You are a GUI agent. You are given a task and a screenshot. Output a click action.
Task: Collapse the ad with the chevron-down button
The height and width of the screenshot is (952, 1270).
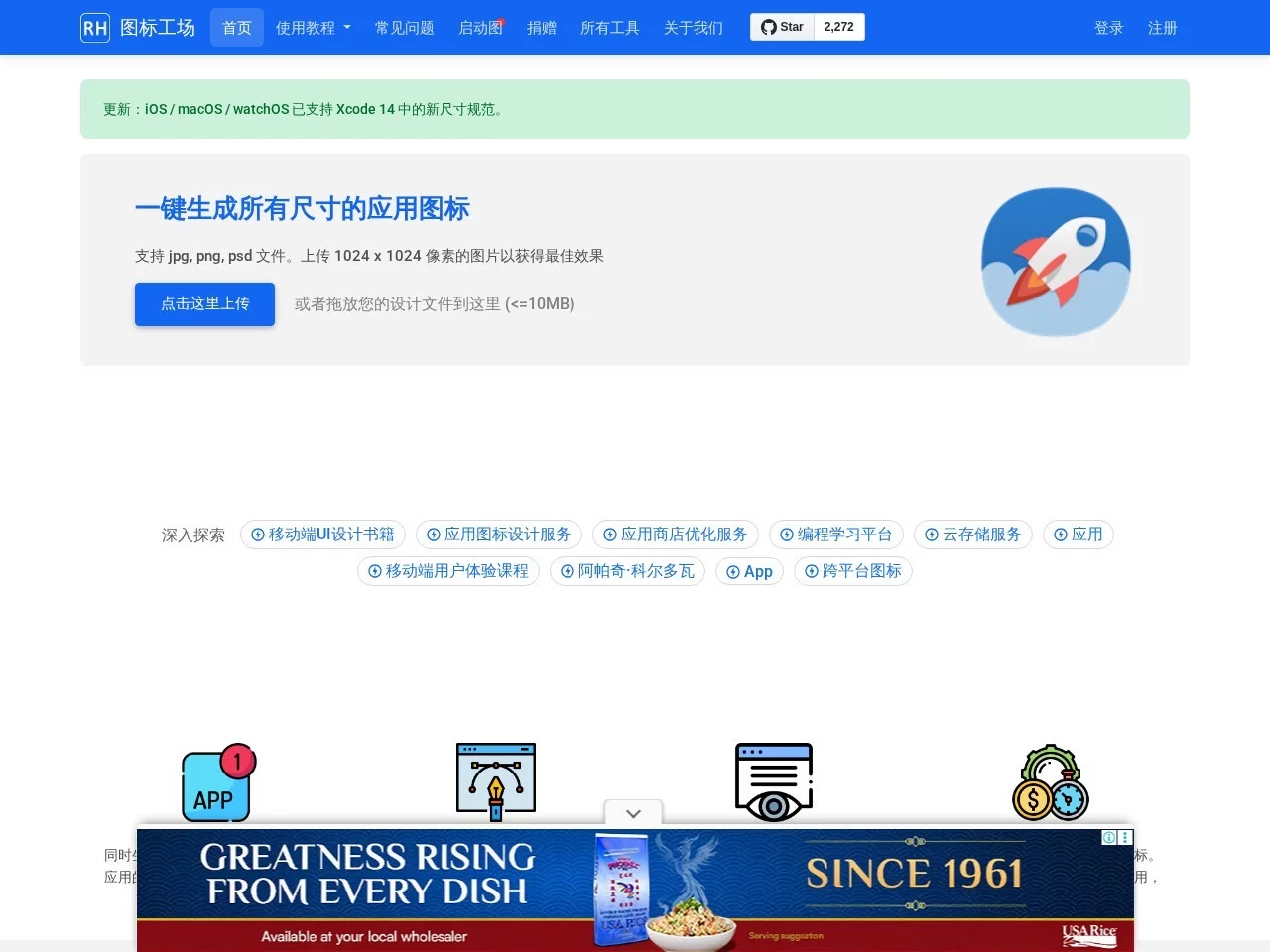pos(633,813)
